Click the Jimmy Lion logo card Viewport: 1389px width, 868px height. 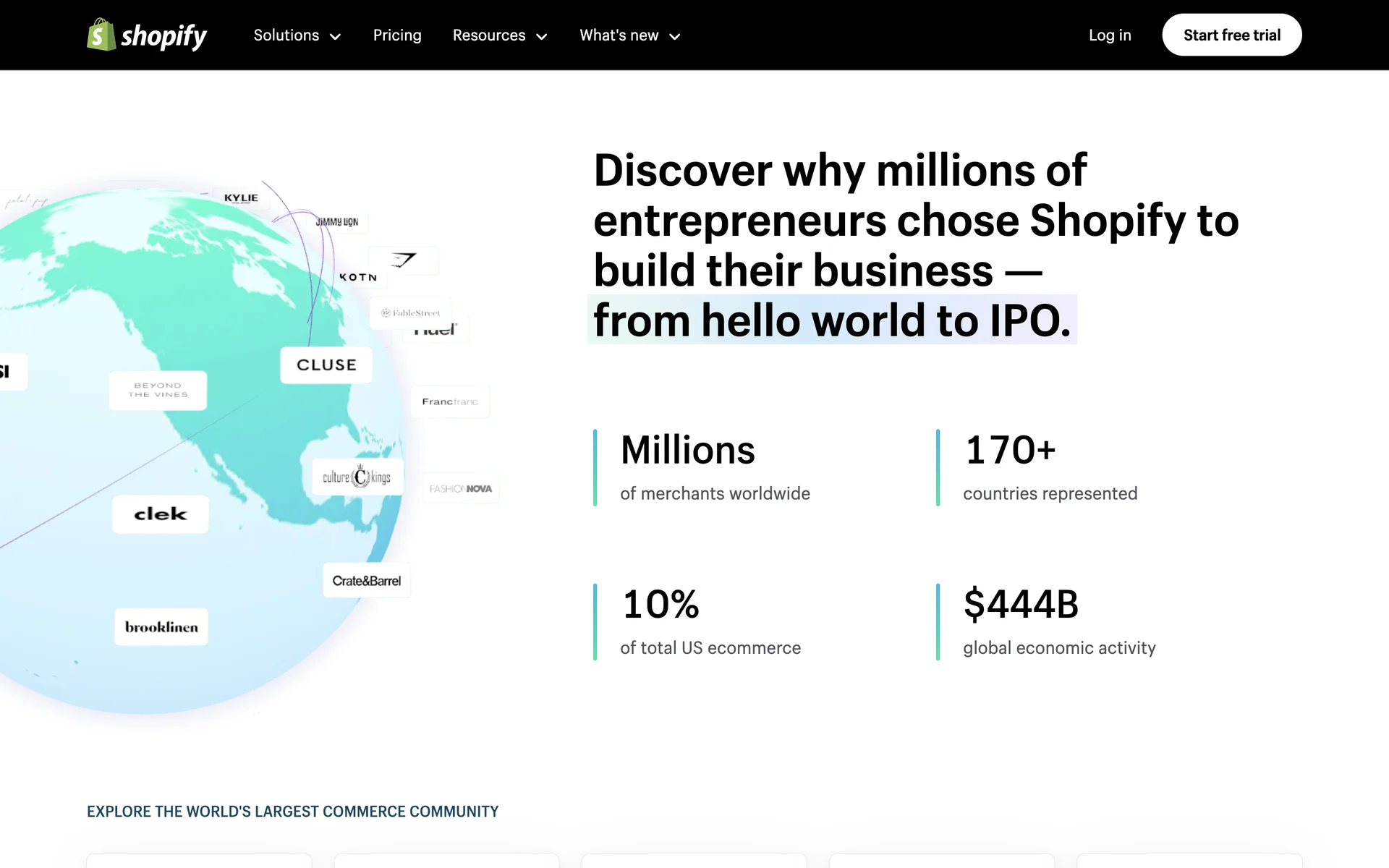337,222
